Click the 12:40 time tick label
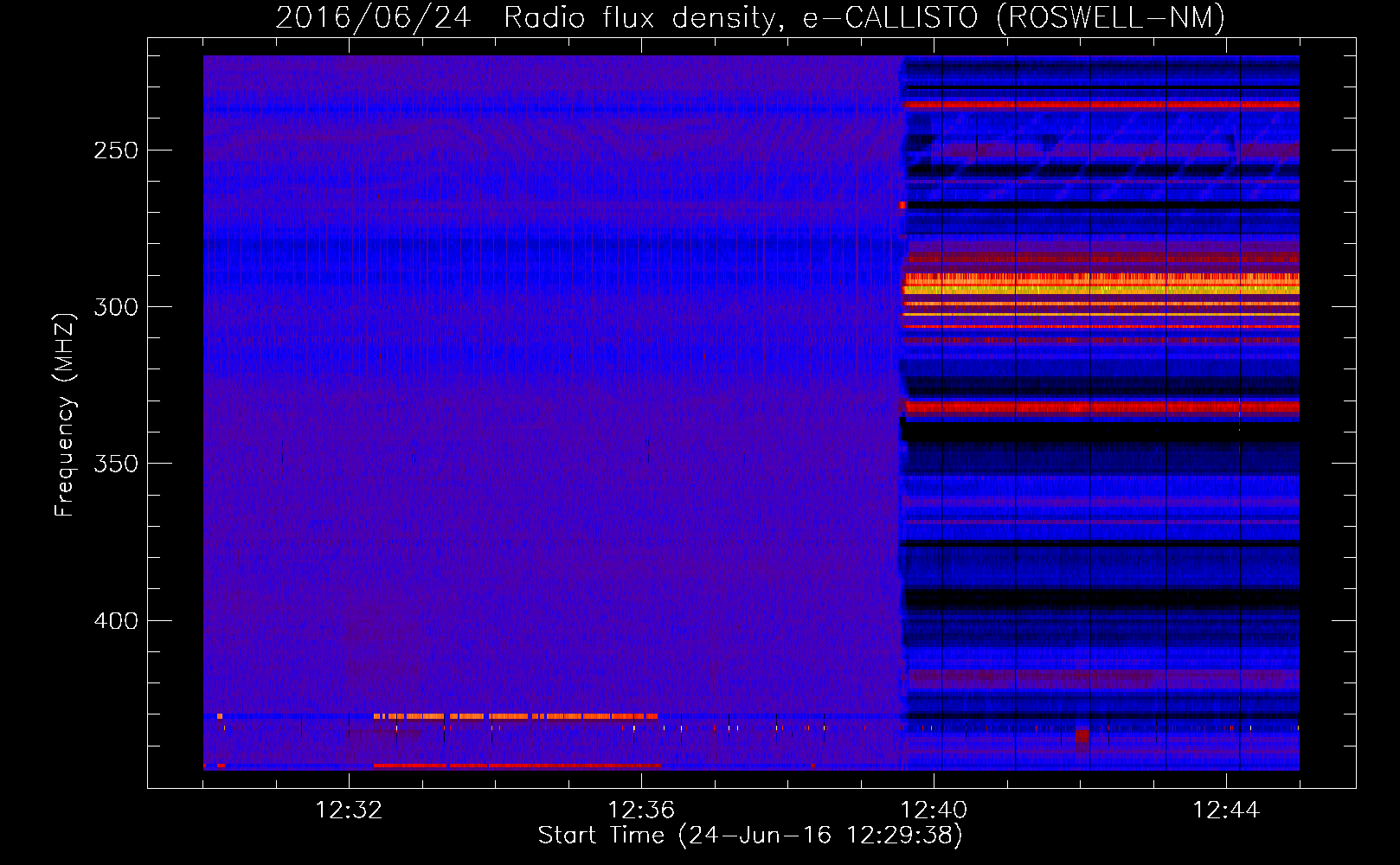The width and height of the screenshot is (1400, 865). pos(934,810)
